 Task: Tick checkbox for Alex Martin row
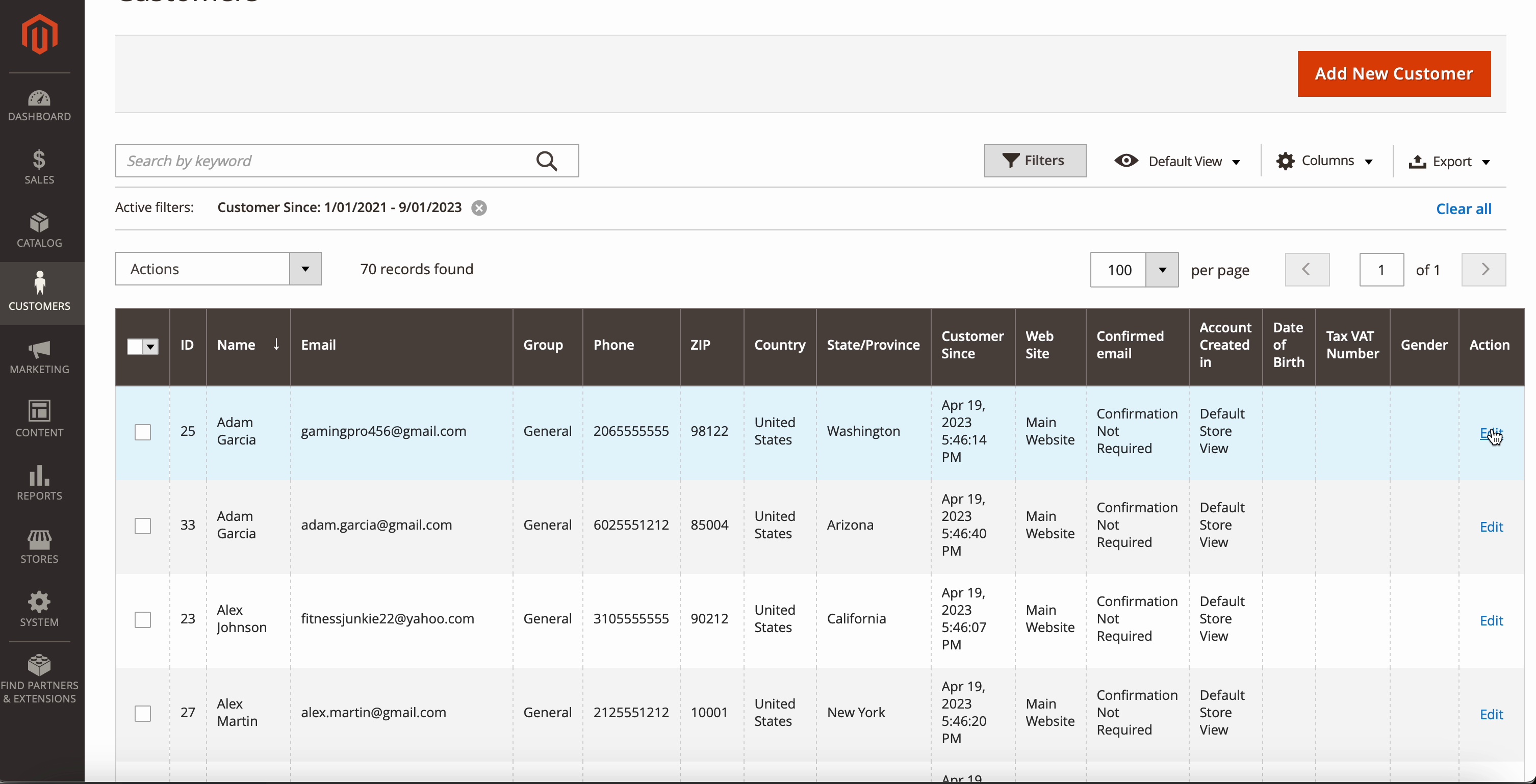click(x=142, y=713)
